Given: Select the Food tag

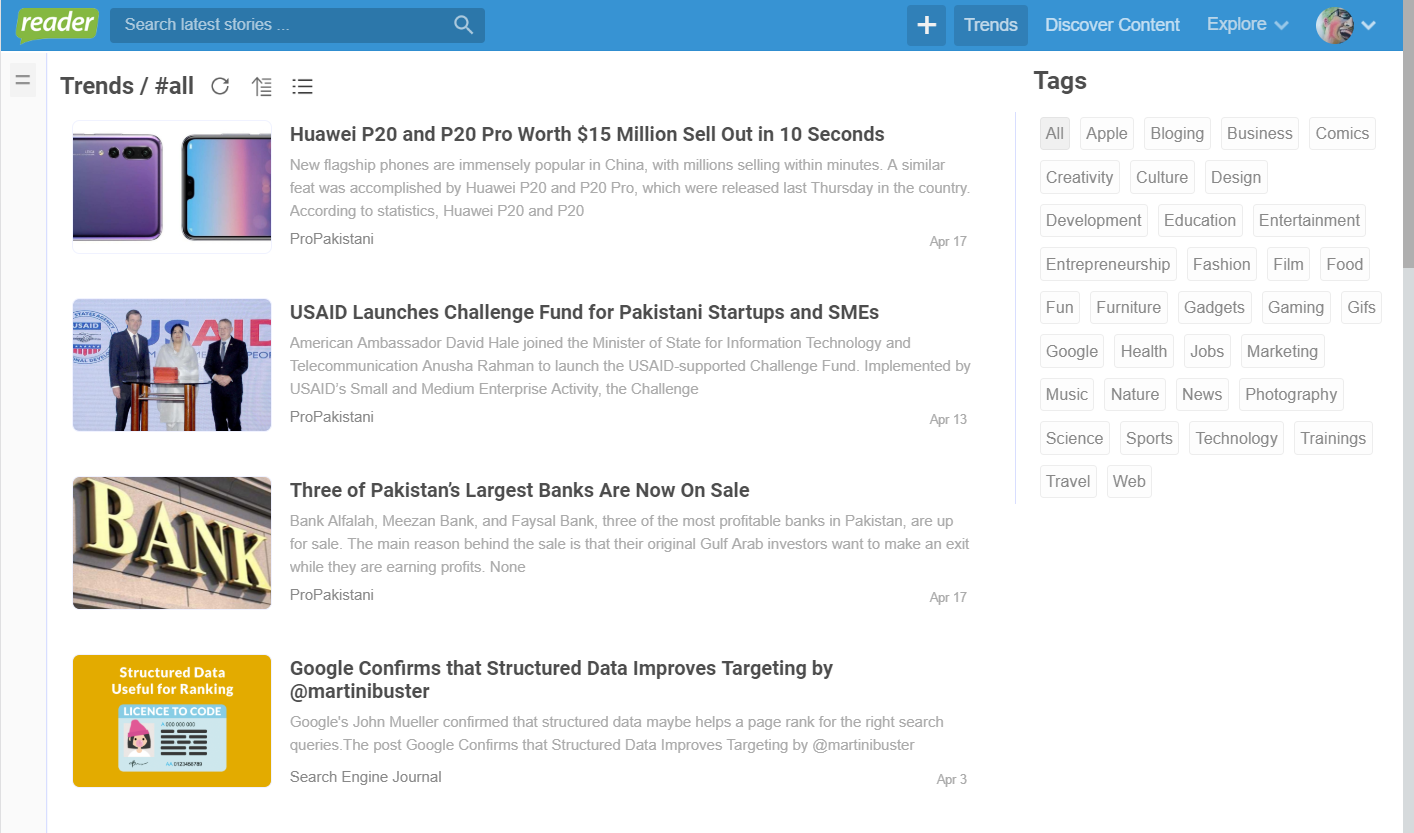Looking at the screenshot, I should 1345,264.
